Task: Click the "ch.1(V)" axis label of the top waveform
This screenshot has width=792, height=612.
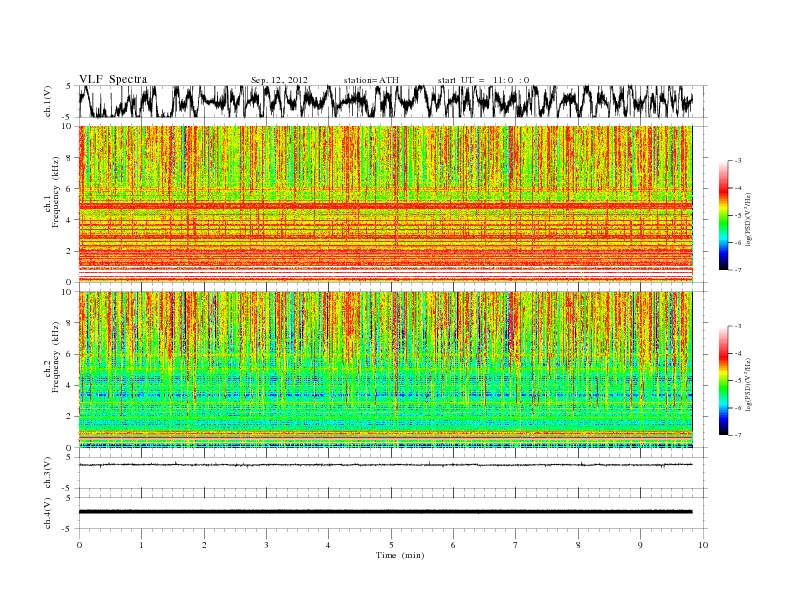Action: point(48,101)
